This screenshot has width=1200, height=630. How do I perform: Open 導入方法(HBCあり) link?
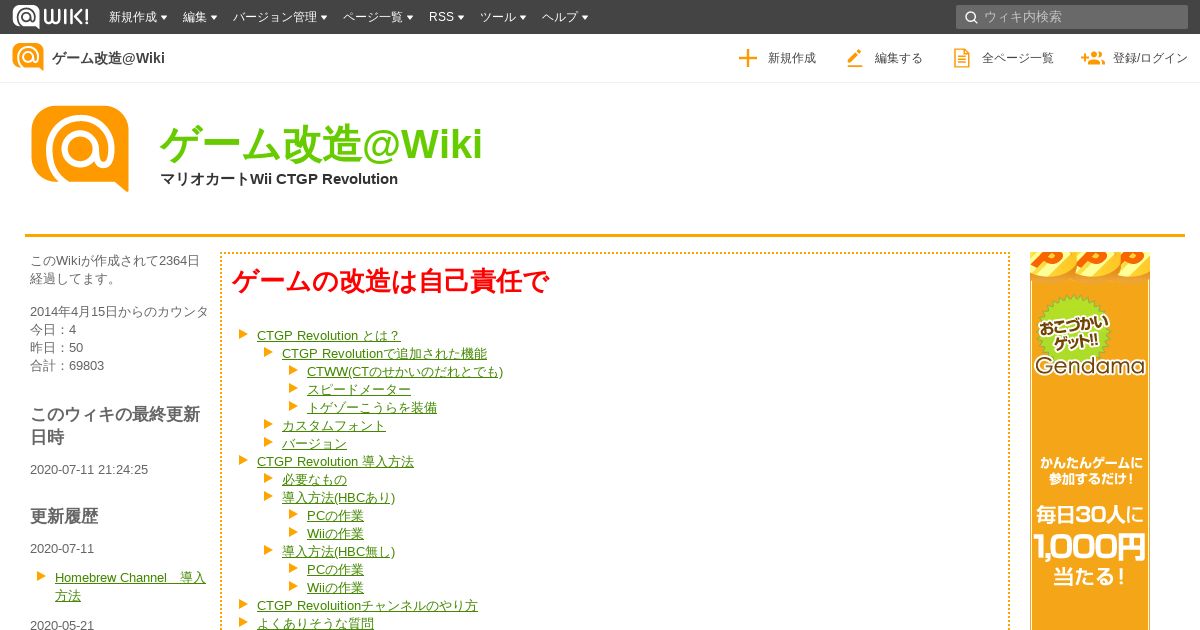(338, 497)
